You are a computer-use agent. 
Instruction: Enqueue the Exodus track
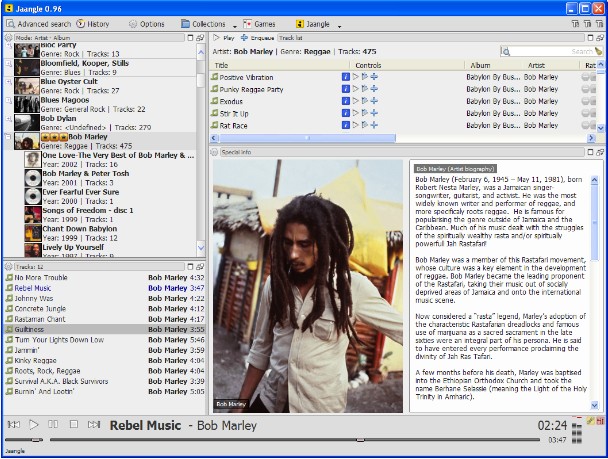click(374, 101)
